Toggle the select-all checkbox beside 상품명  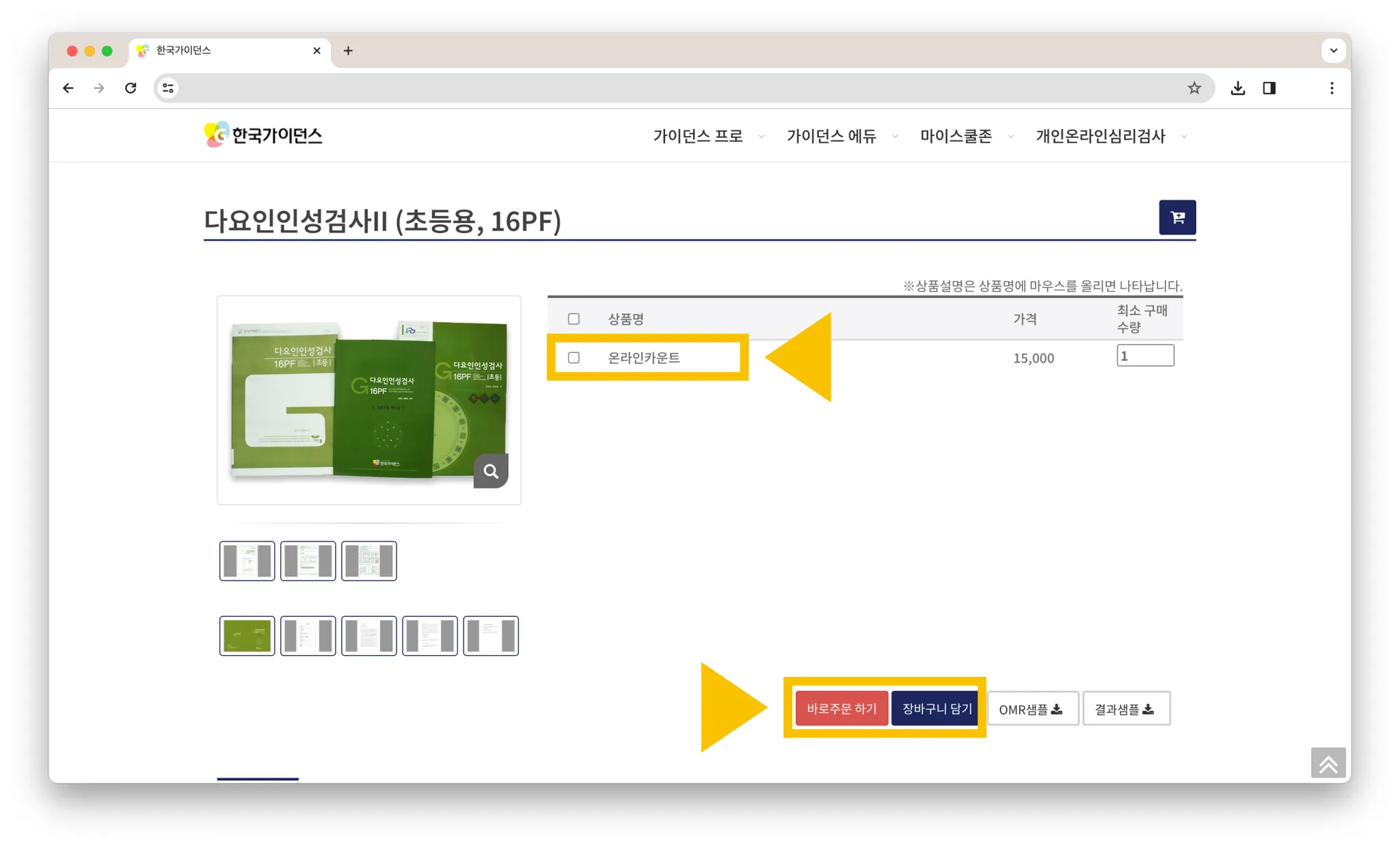click(x=574, y=319)
